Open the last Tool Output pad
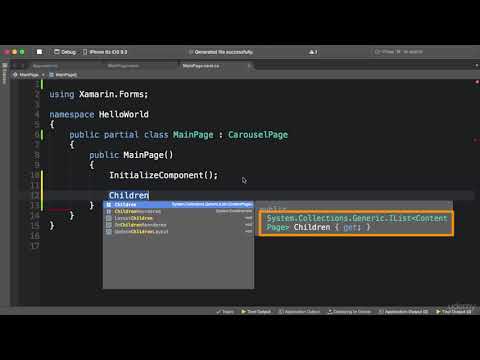480x360 pixels. coord(454,312)
